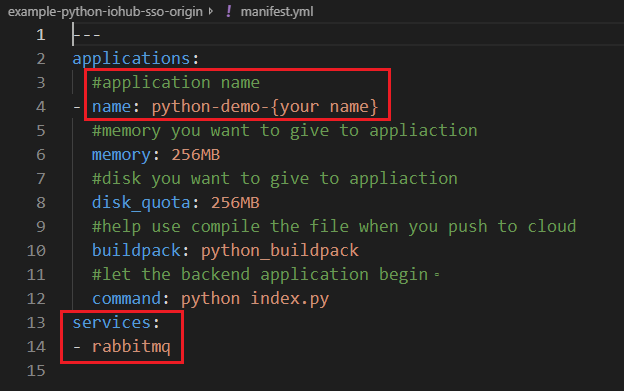The height and width of the screenshot is (391, 624).
Task: Click the disk_quota value '256MB' on line 8
Action: (235, 203)
